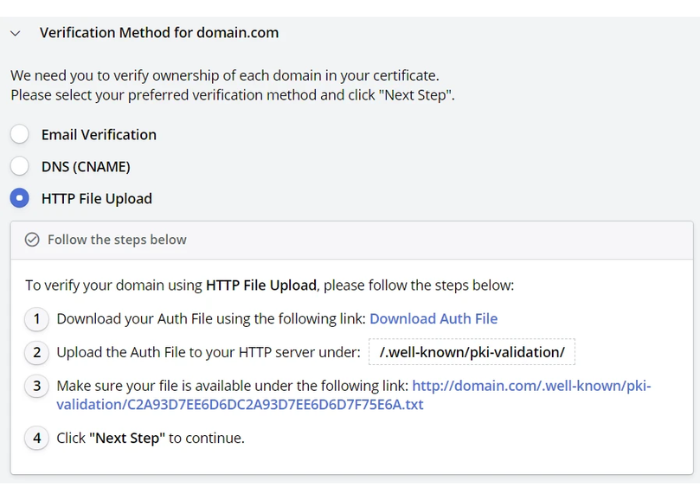This screenshot has height=500, width=700.
Task: Click the step 1 number circle
Action: 37,319
